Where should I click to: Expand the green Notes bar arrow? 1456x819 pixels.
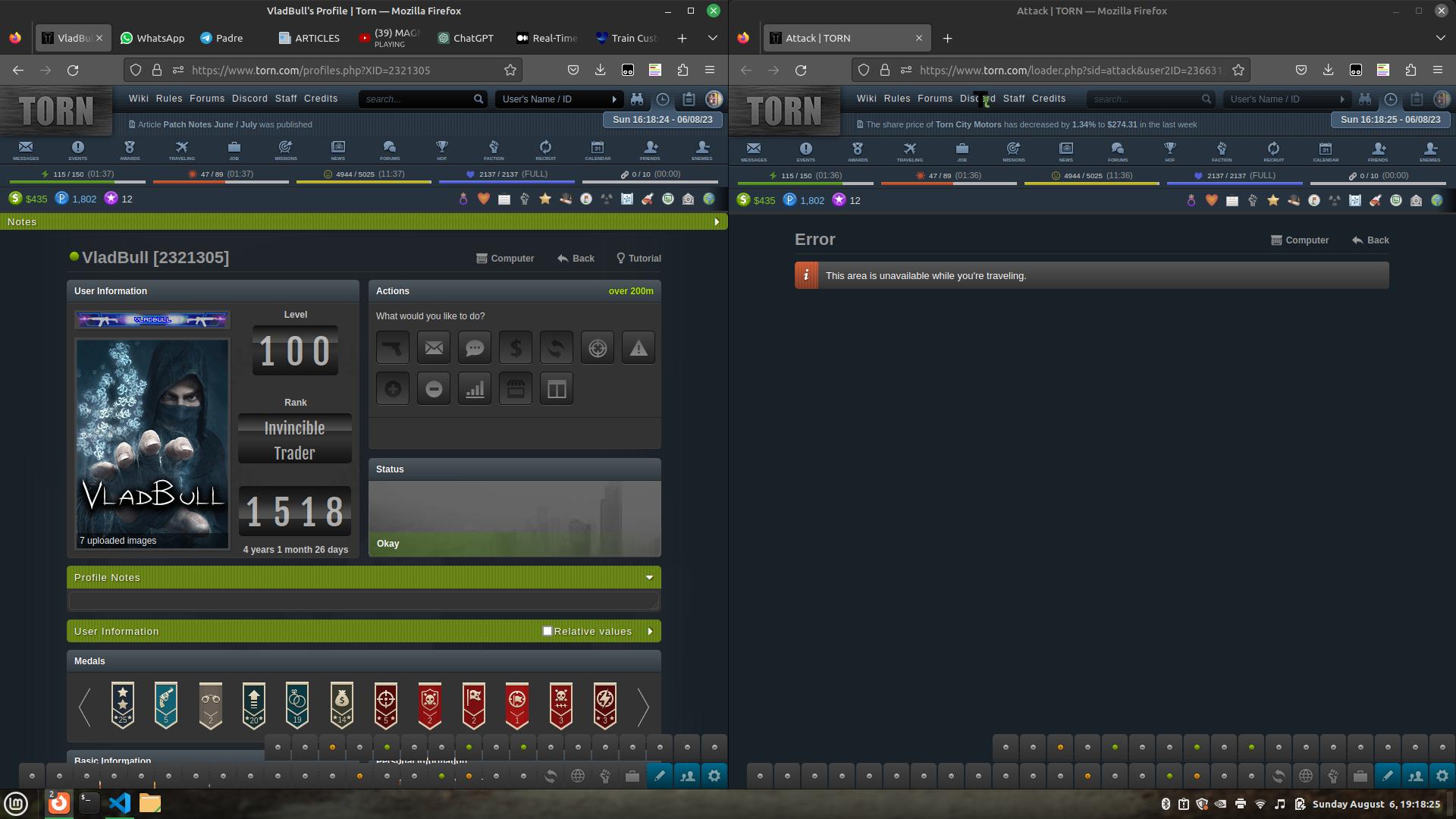click(717, 221)
